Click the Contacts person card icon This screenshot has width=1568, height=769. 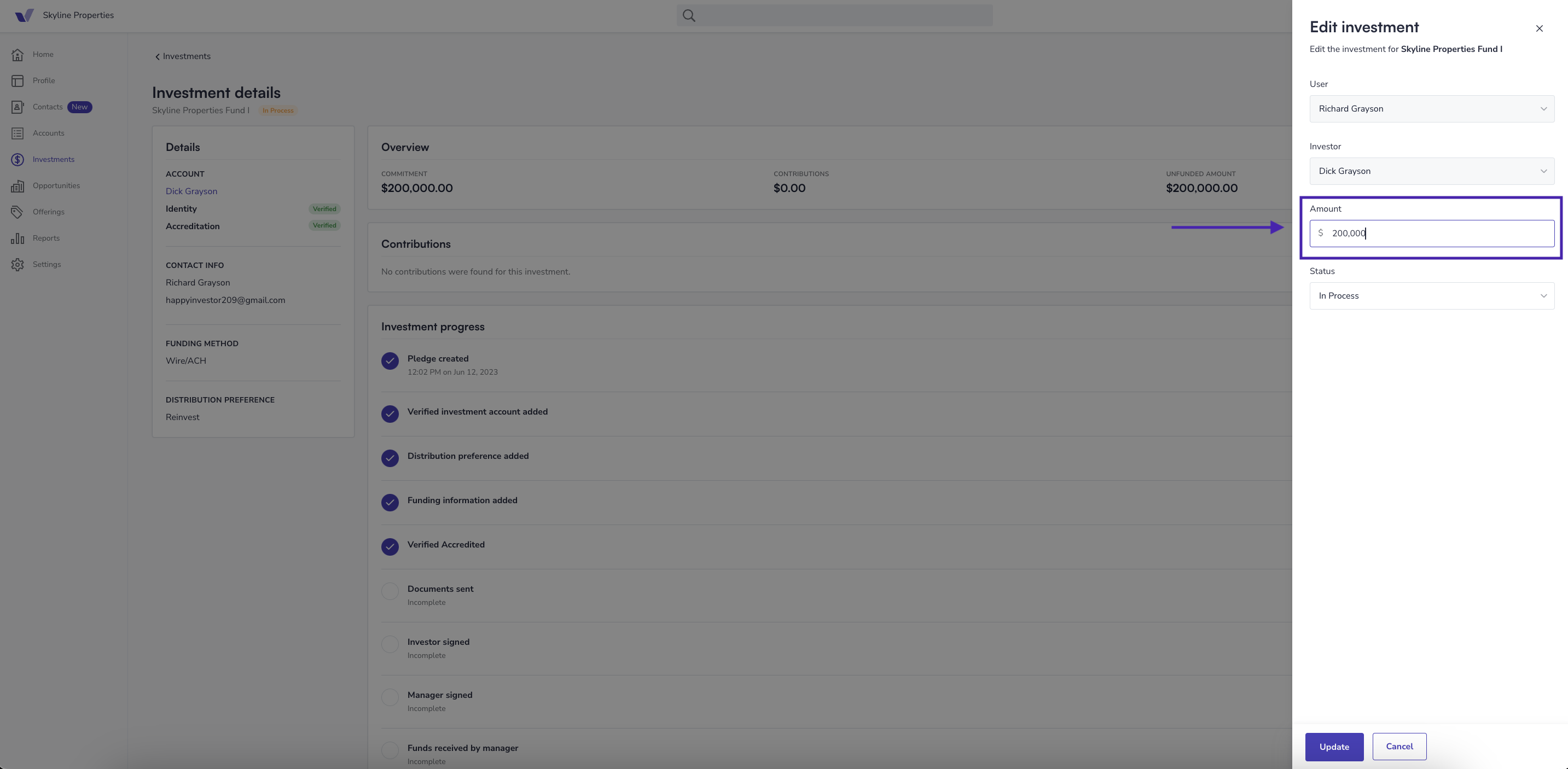[x=17, y=107]
